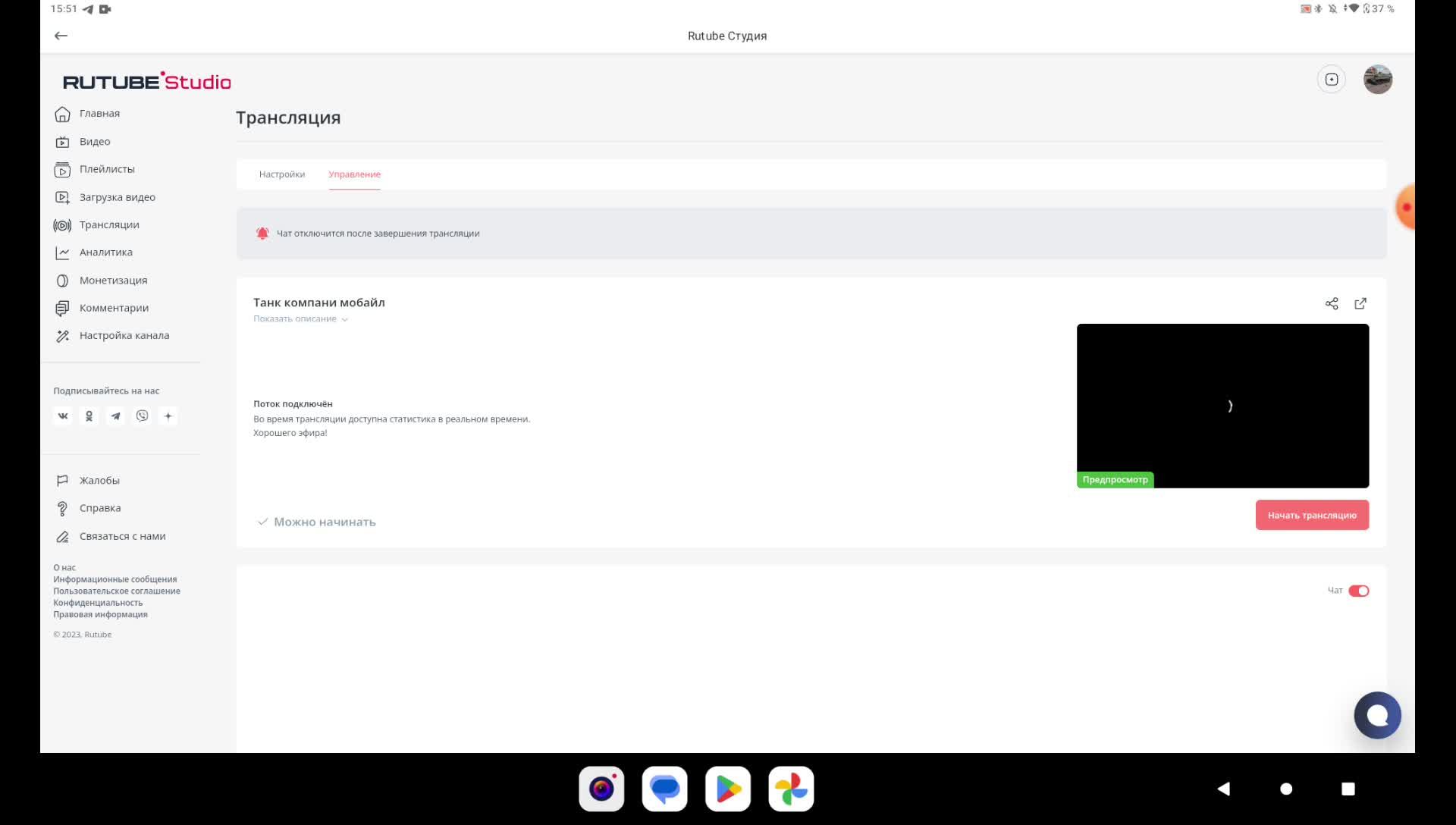Go to Монетизация section
Screen dimensions: 1456x825
[113, 281]
